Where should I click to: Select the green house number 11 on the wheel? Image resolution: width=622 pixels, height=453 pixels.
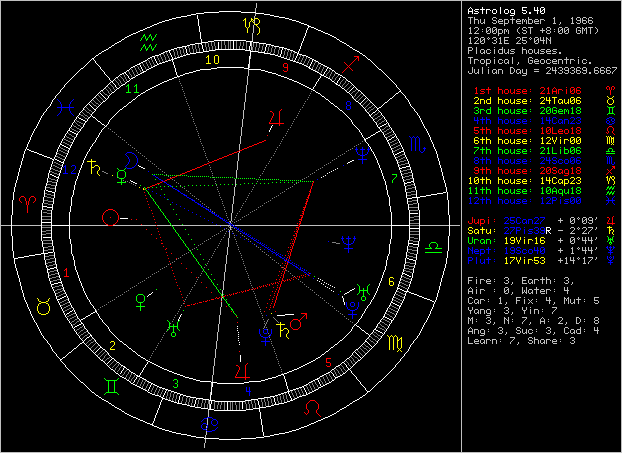(x=131, y=90)
